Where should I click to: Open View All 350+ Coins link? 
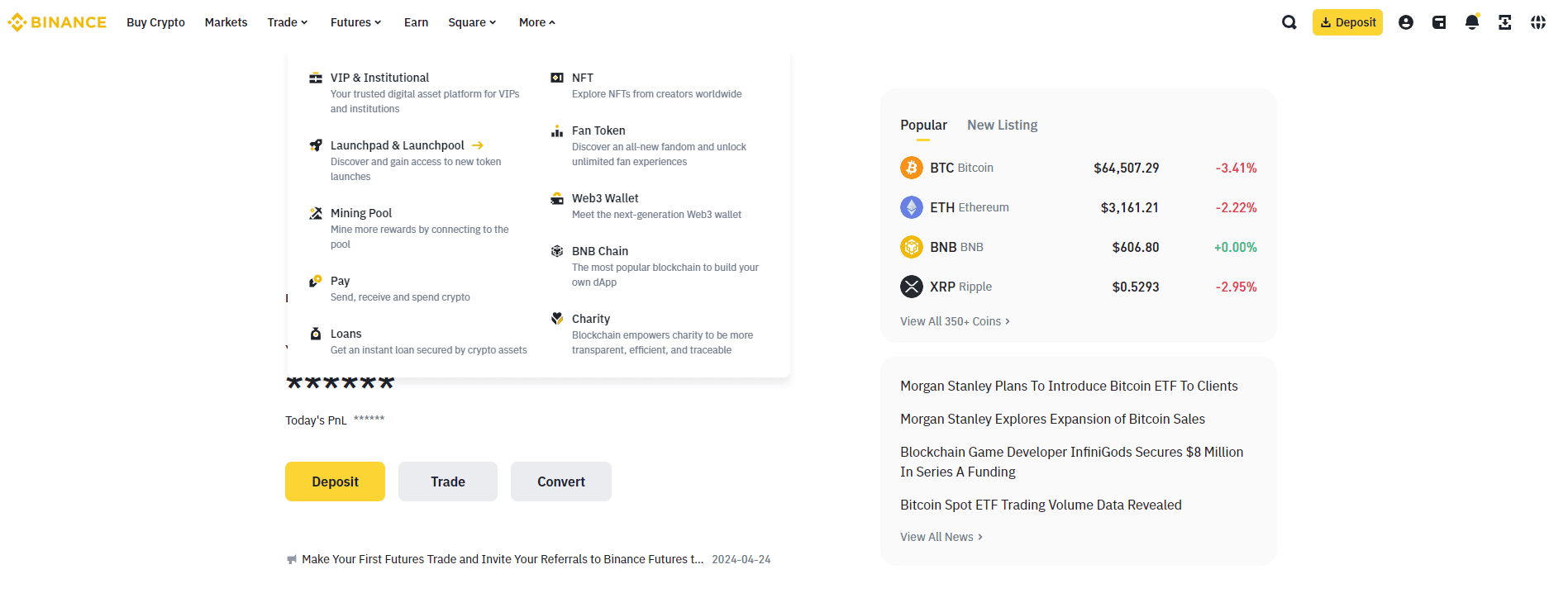955,321
